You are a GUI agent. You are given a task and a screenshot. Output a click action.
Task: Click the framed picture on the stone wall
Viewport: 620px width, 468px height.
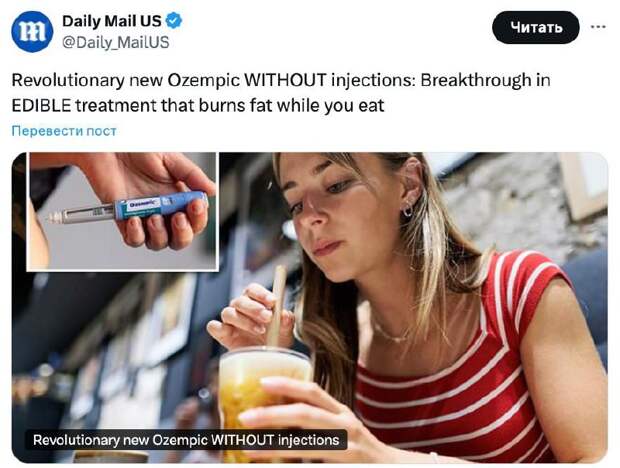pyautogui.click(x=585, y=185)
